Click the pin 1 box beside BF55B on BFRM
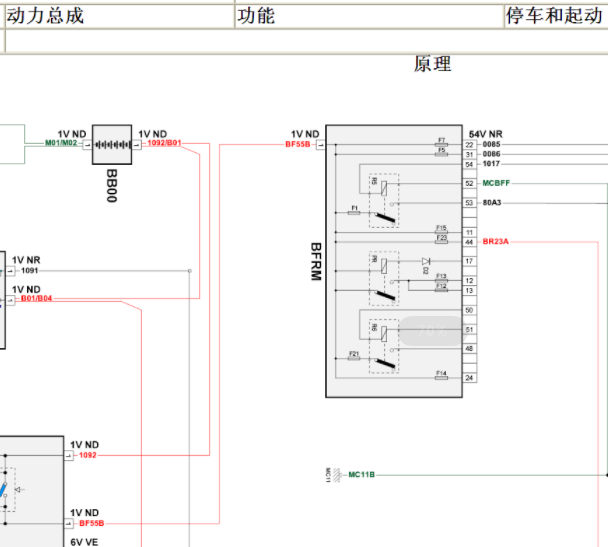Image resolution: width=608 pixels, height=547 pixels. point(321,145)
